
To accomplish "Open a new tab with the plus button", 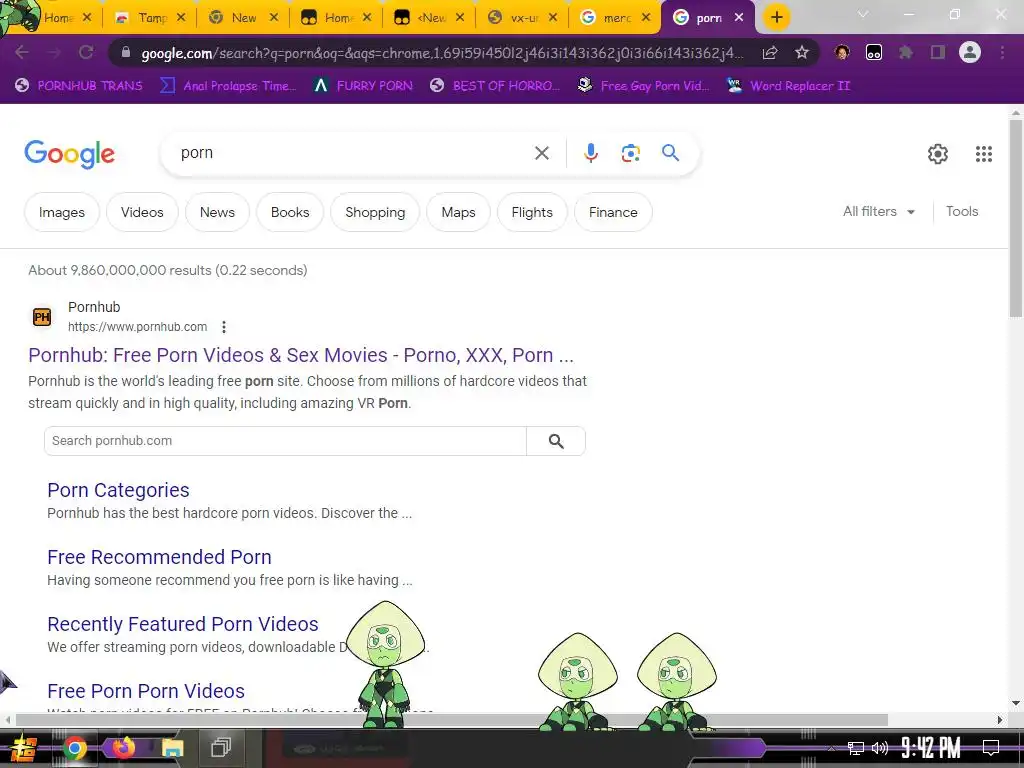I will (x=776, y=17).
